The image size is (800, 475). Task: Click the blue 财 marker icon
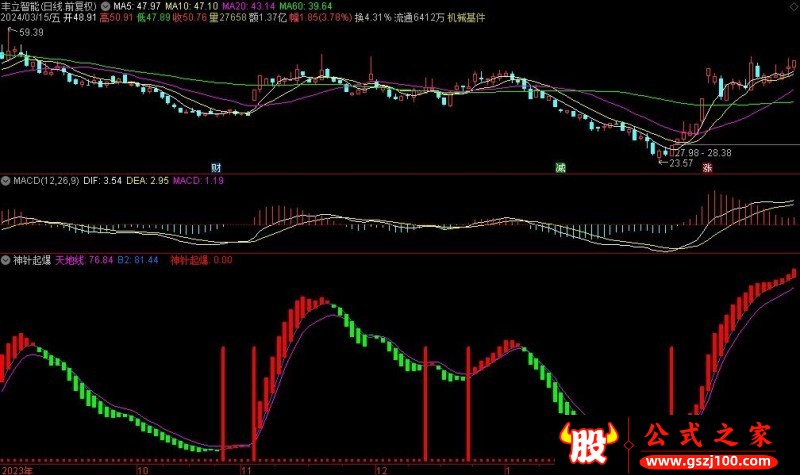214,167
